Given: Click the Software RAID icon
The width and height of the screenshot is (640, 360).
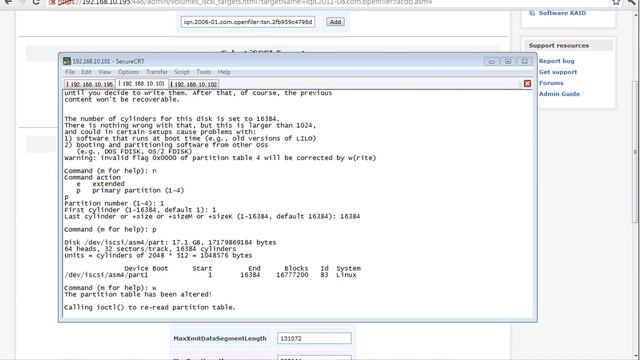Looking at the screenshot, I should [532, 13].
